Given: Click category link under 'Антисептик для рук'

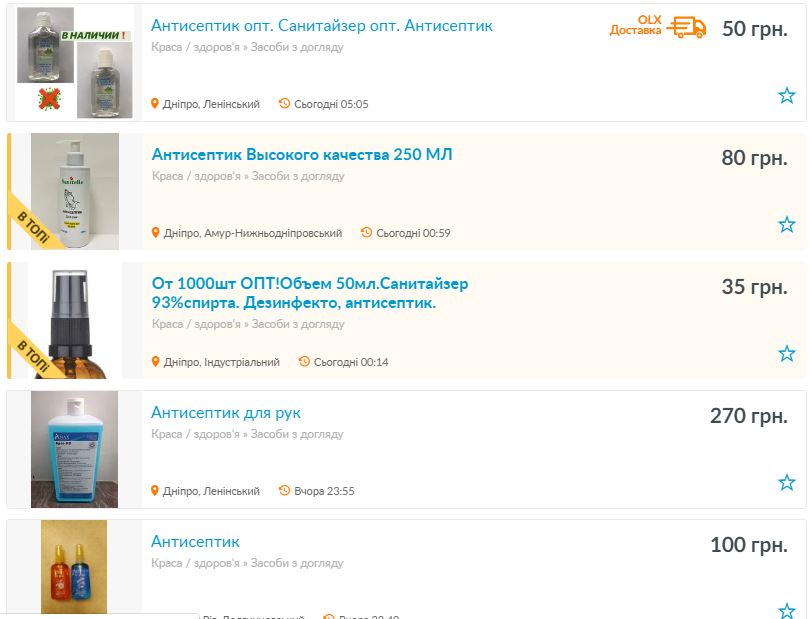Looking at the screenshot, I should pyautogui.click(x=247, y=434).
